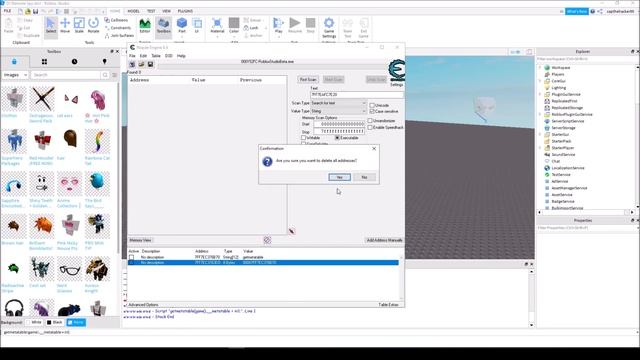
Task: Select the highlighted 8 Bytes address row
Action: [x=264, y=262]
